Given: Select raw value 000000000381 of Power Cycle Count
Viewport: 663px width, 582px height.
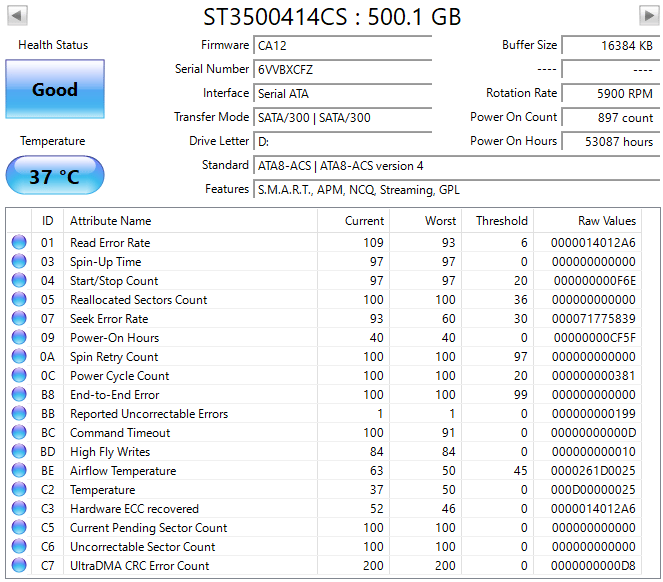Looking at the screenshot, I should click(x=593, y=376).
